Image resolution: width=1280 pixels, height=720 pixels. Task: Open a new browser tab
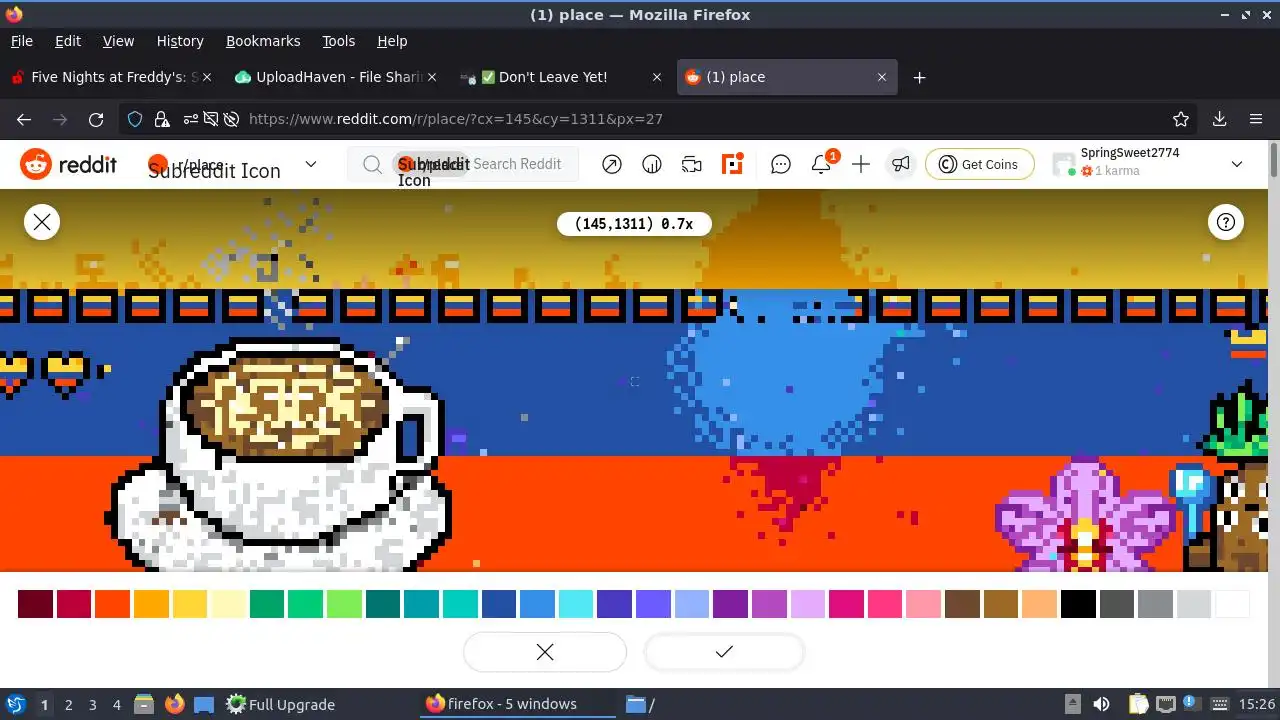point(919,77)
